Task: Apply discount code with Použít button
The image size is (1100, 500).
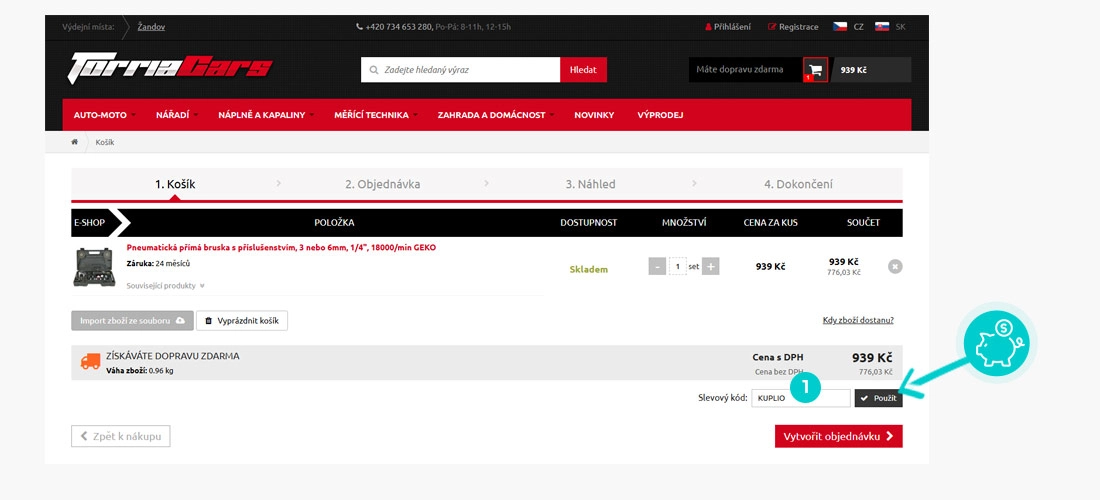Action: tap(878, 398)
